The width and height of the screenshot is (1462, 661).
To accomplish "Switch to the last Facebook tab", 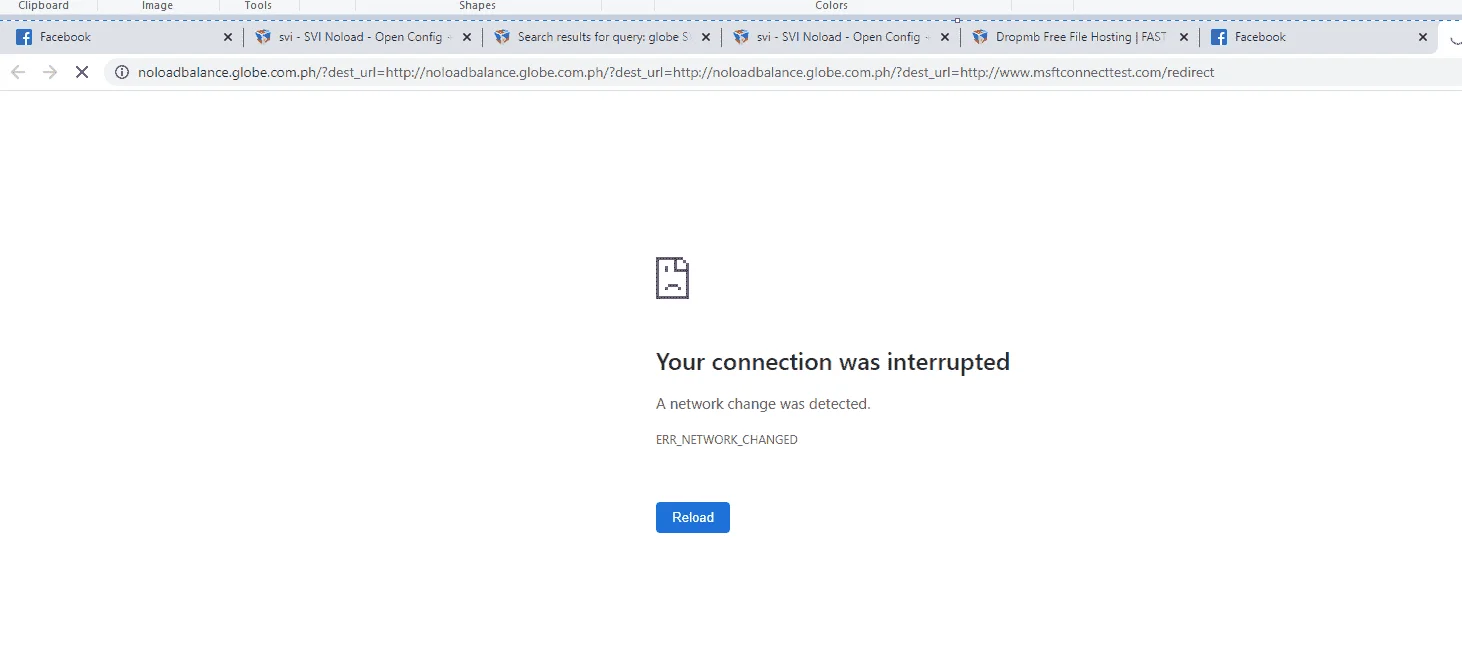I will [x=1318, y=37].
